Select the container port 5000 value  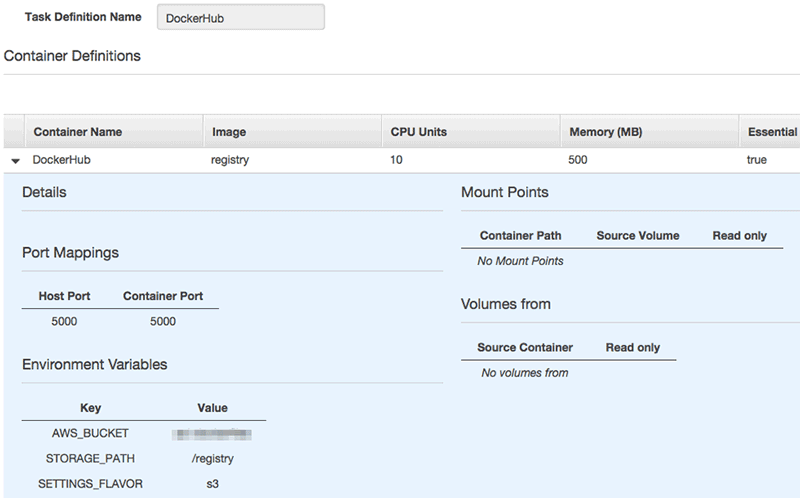[x=163, y=321]
